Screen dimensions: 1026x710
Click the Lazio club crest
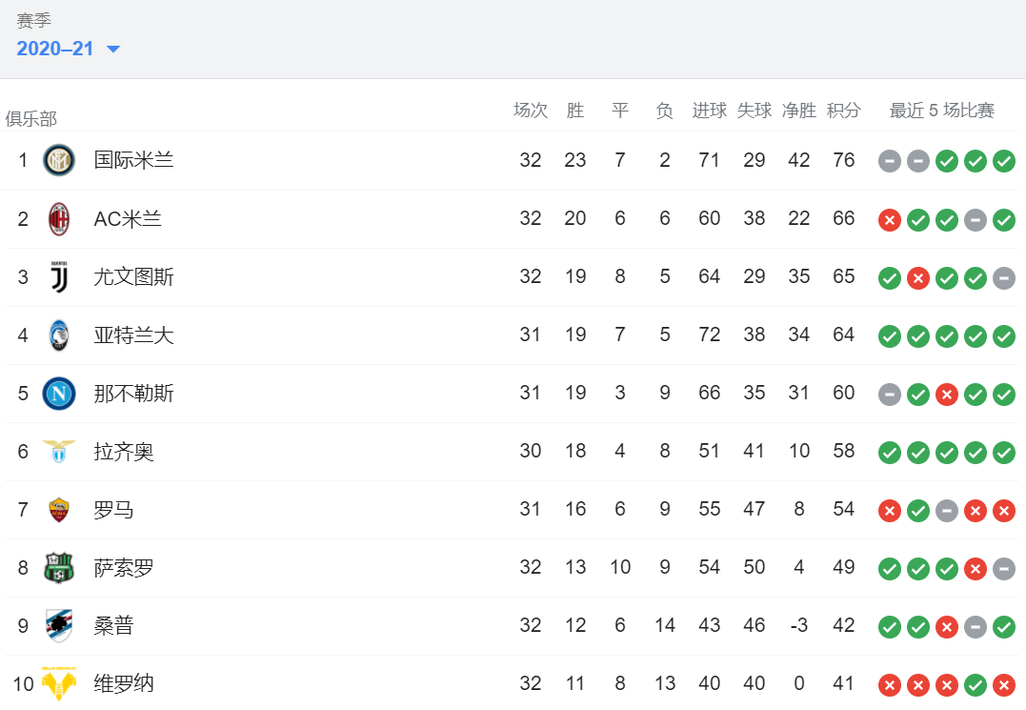pyautogui.click(x=59, y=452)
